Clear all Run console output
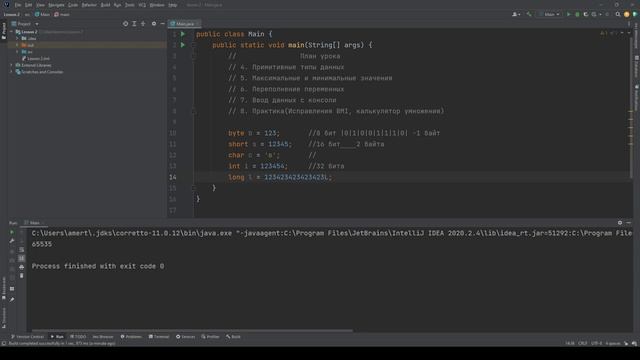This screenshot has width=640, height=360. point(22,276)
